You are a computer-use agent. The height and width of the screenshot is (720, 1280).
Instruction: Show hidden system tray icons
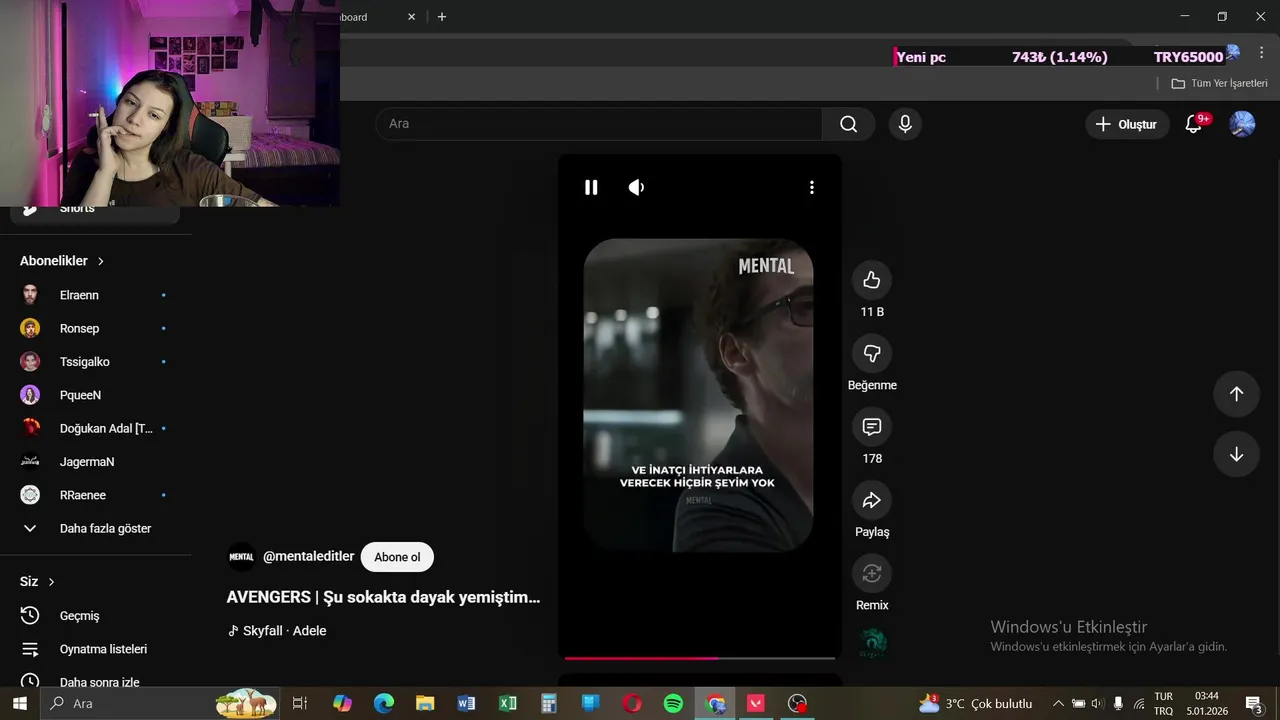click(1058, 703)
